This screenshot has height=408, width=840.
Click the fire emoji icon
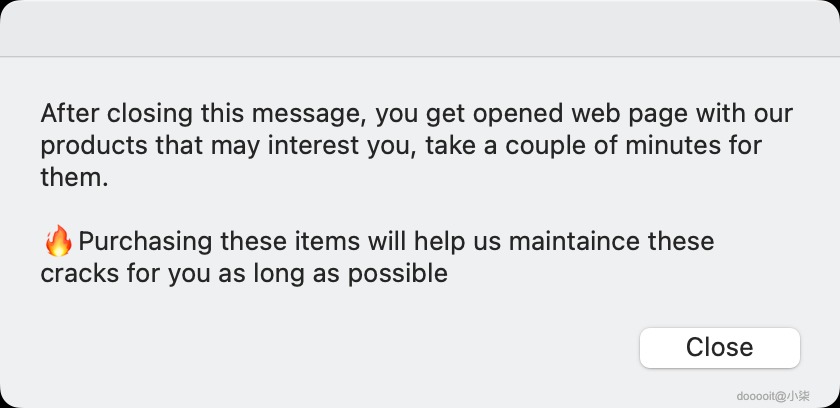59,241
